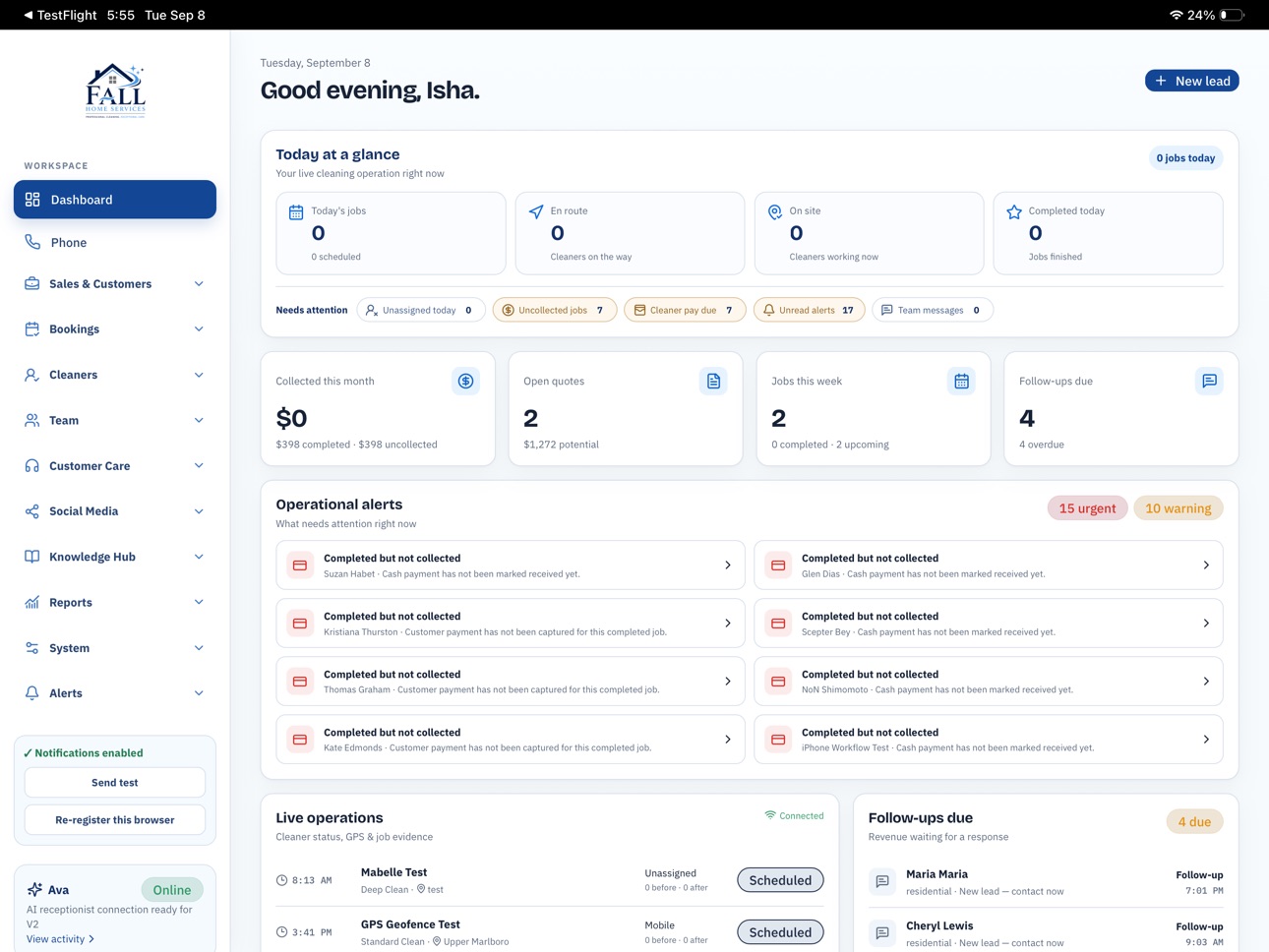The width and height of the screenshot is (1269, 952).
Task: Click the Fall Home Services logo
Action: point(115,91)
